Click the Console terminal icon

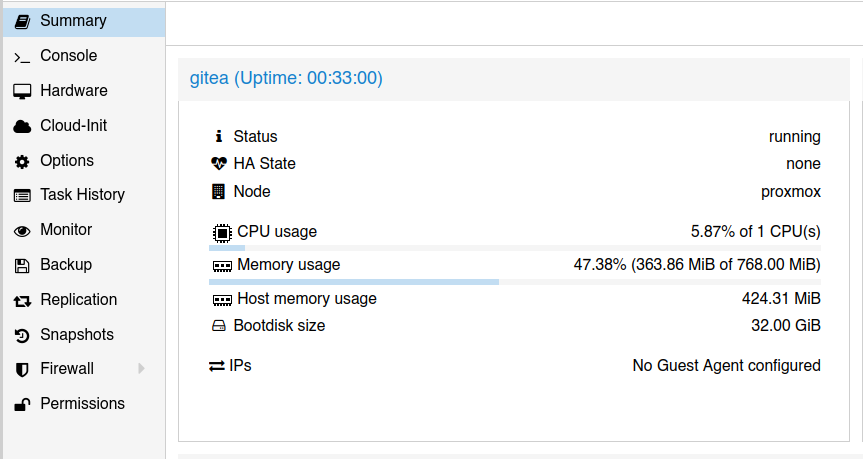coord(22,57)
